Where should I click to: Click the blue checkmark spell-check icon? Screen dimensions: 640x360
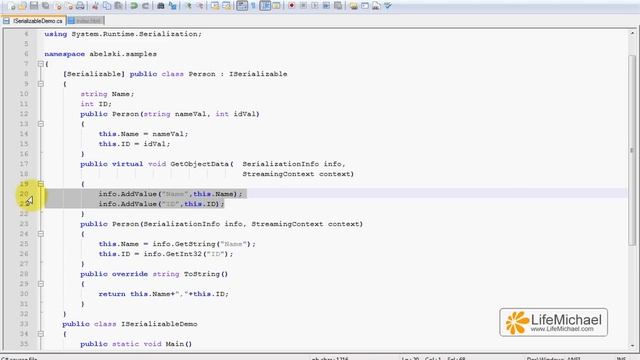coord(387,6)
